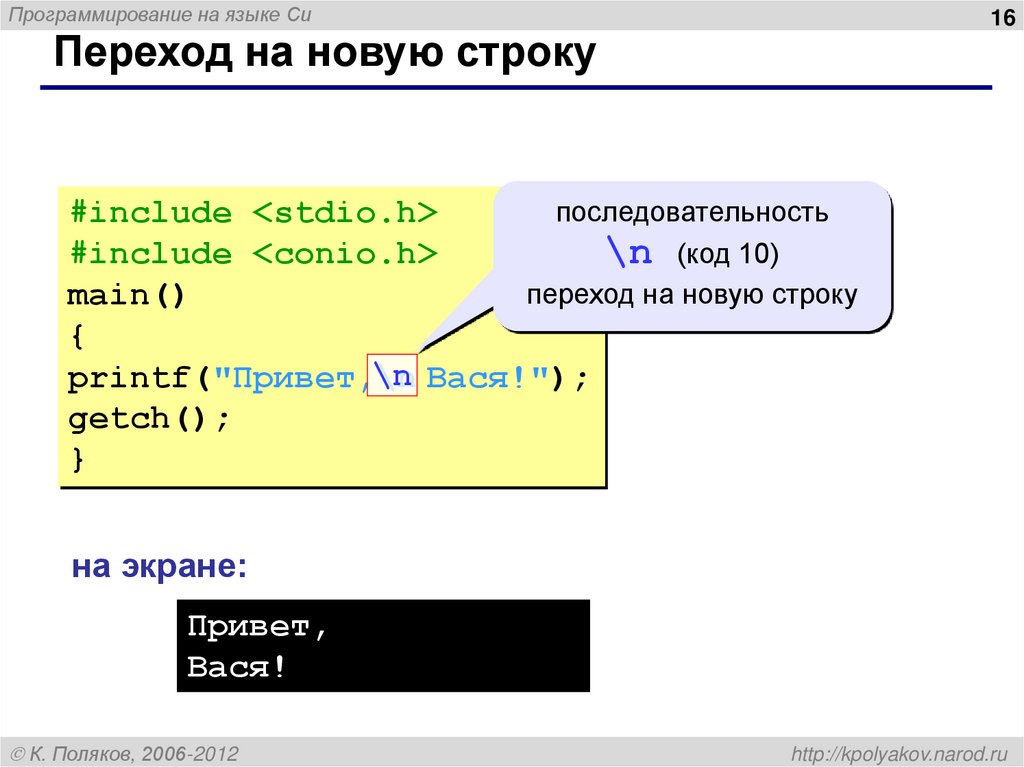Viewport: 1024px width, 767px height.
Task: Click the code line "getch();"
Action: pyautogui.click(x=149, y=419)
